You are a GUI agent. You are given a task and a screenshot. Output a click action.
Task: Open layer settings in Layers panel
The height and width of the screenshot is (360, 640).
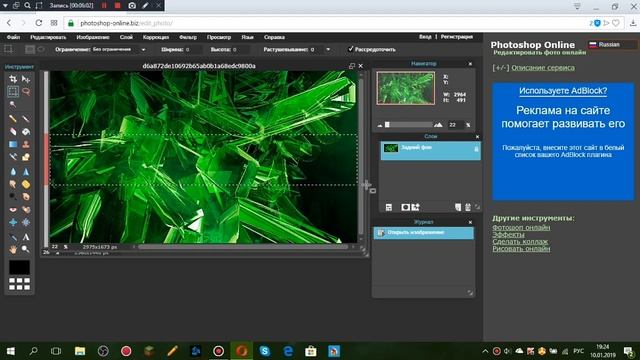389,207
